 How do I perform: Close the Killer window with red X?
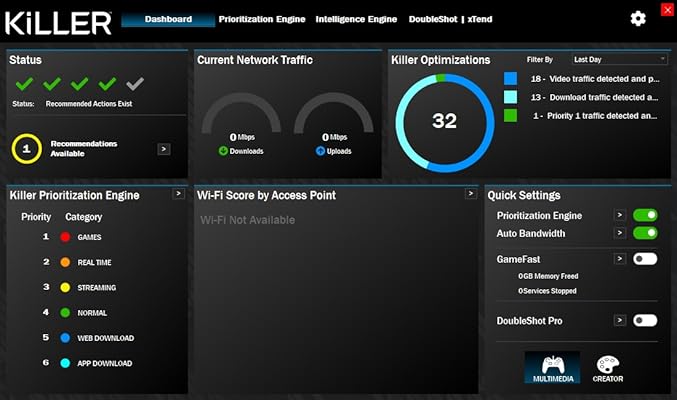(x=667, y=9)
